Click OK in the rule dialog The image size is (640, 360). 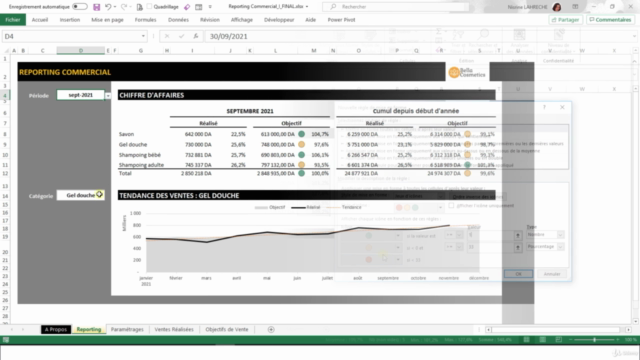tap(518, 274)
